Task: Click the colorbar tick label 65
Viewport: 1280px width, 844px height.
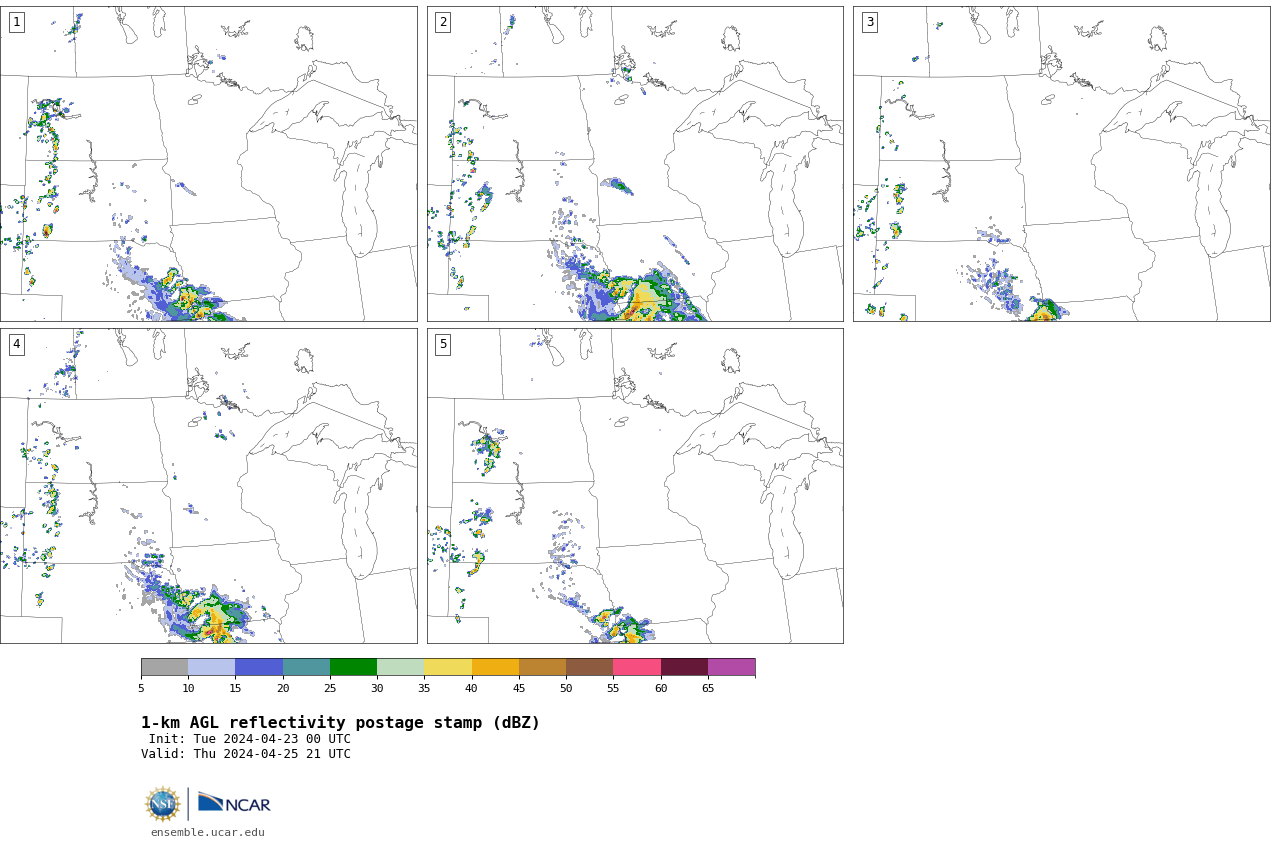Action: (x=708, y=688)
